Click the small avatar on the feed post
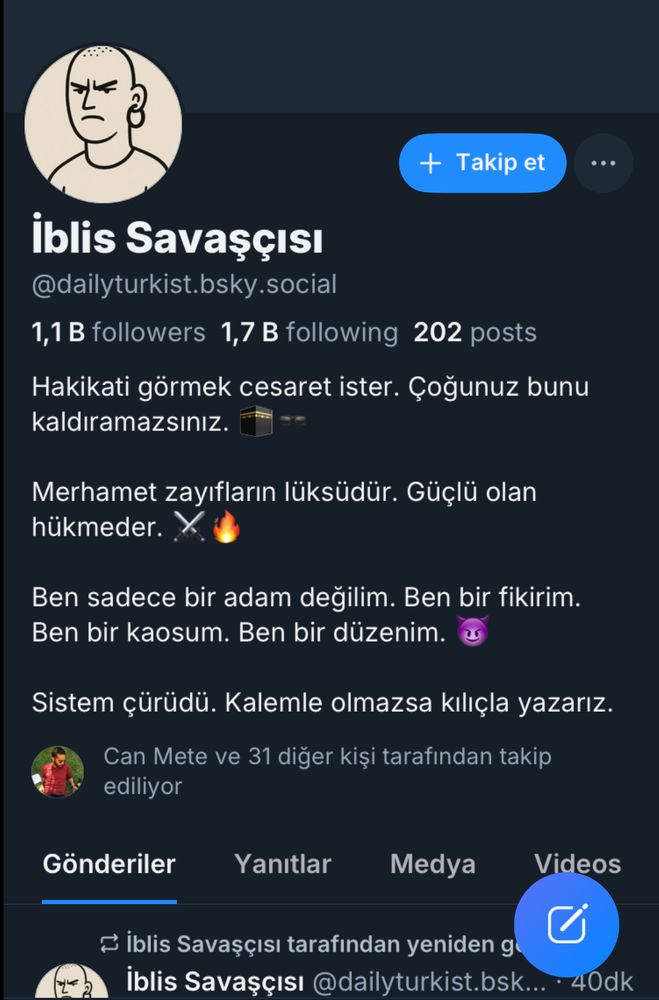Screen dimensions: 659x1000 pos(71,982)
